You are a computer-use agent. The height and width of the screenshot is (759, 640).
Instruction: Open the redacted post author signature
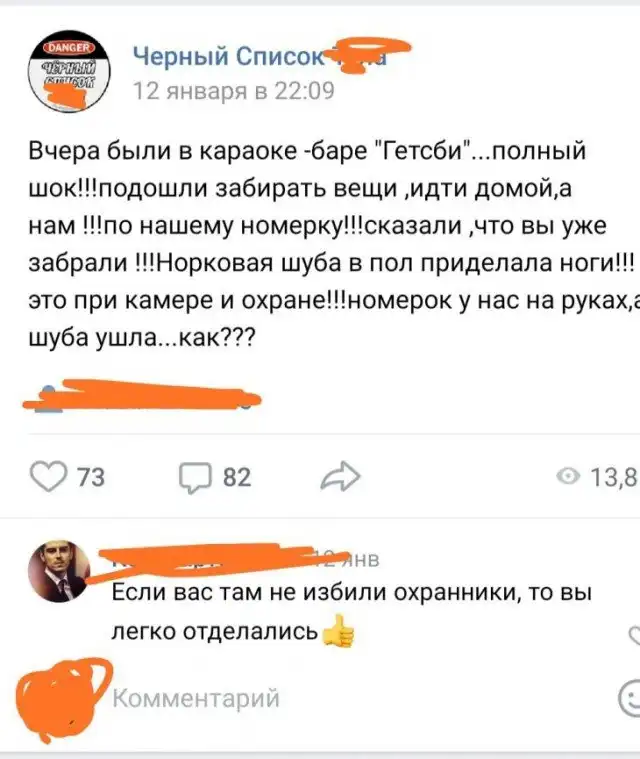pyautogui.click(x=142, y=396)
